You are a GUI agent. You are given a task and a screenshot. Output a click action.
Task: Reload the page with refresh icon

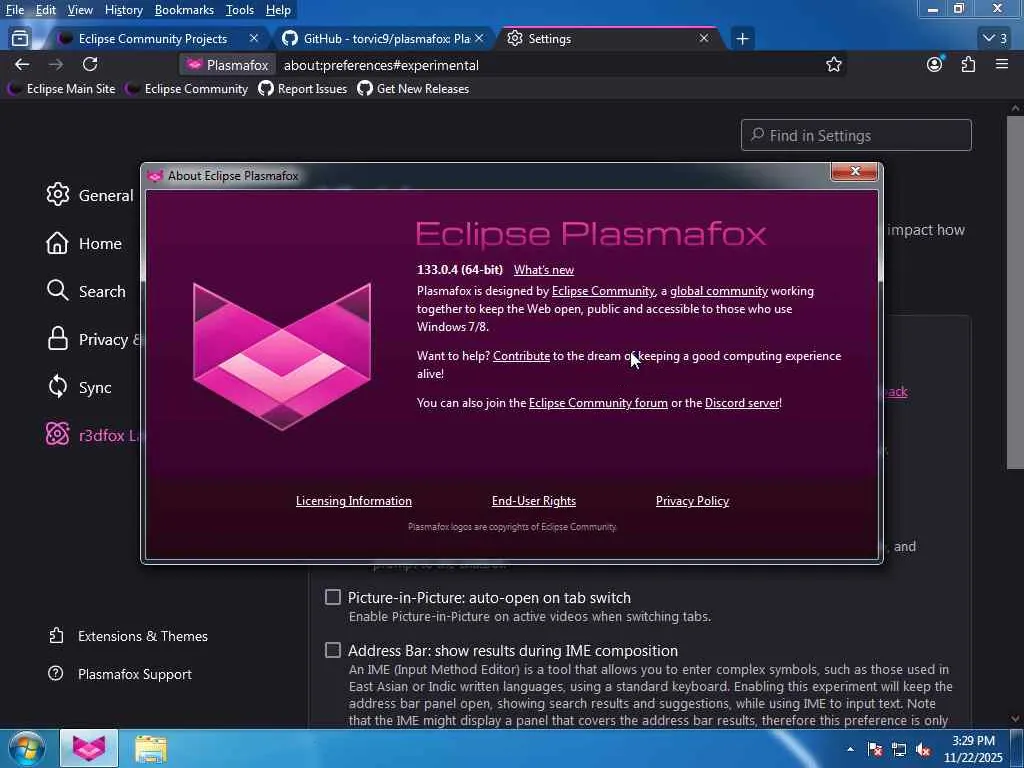click(x=90, y=65)
